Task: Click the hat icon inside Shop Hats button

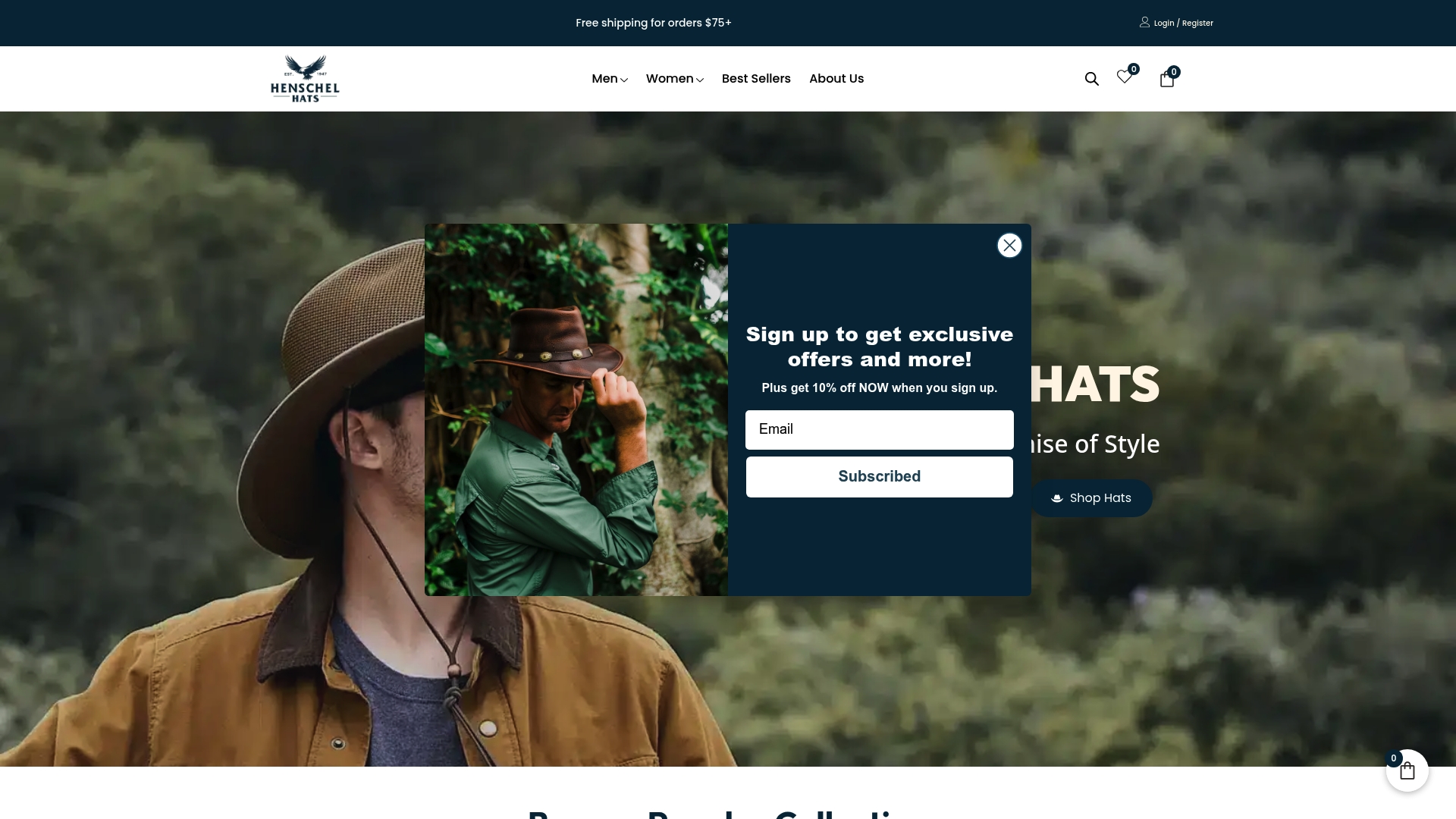Action: [x=1057, y=497]
